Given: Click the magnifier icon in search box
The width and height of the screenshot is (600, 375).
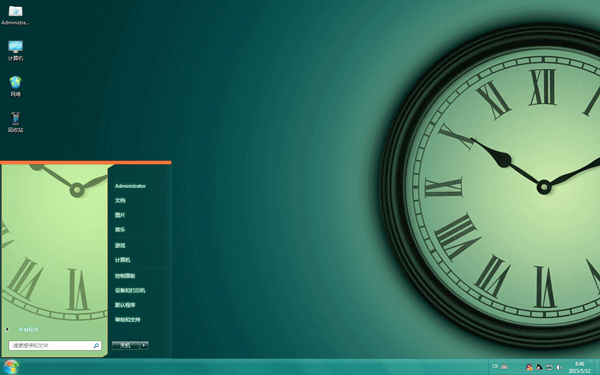Looking at the screenshot, I should pyautogui.click(x=96, y=346).
